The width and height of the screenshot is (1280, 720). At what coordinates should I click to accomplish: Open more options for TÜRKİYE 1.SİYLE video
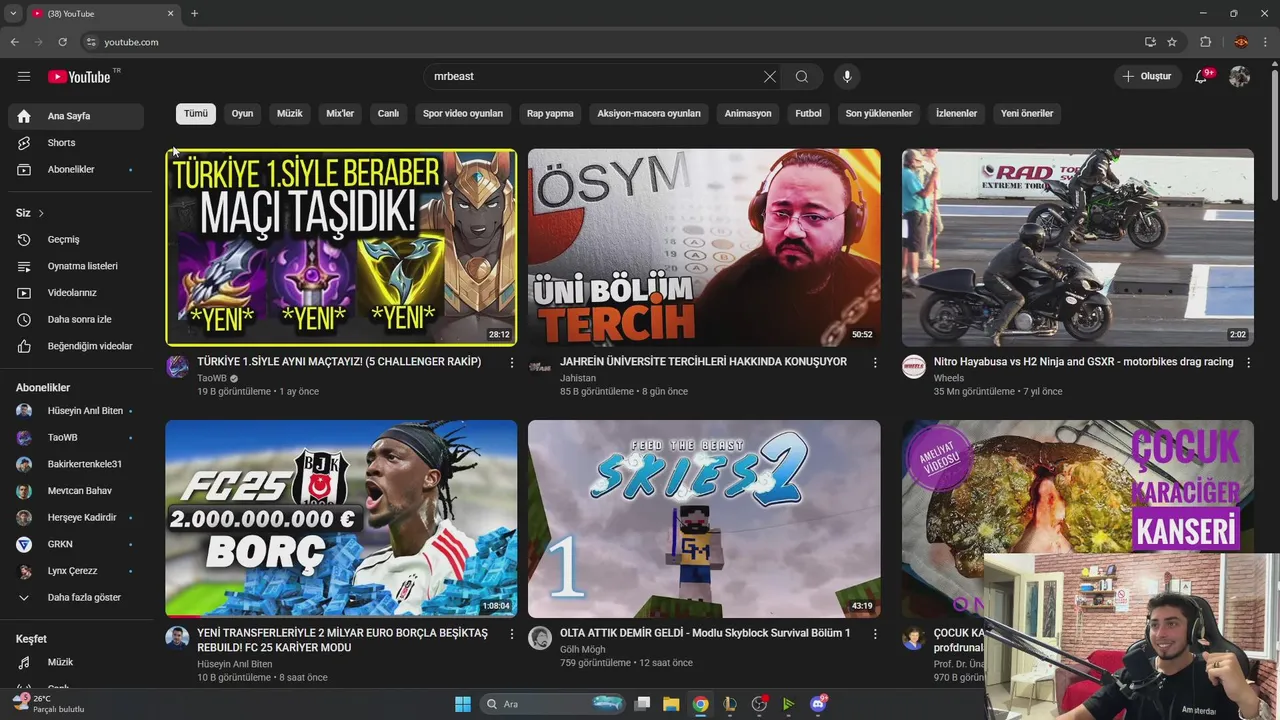coord(512,363)
